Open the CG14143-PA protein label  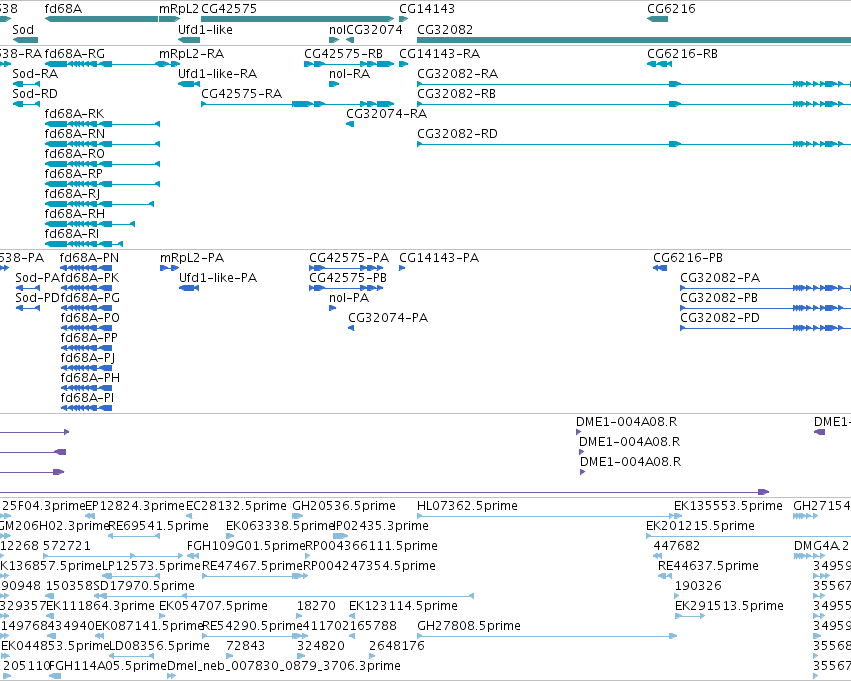coord(439,258)
